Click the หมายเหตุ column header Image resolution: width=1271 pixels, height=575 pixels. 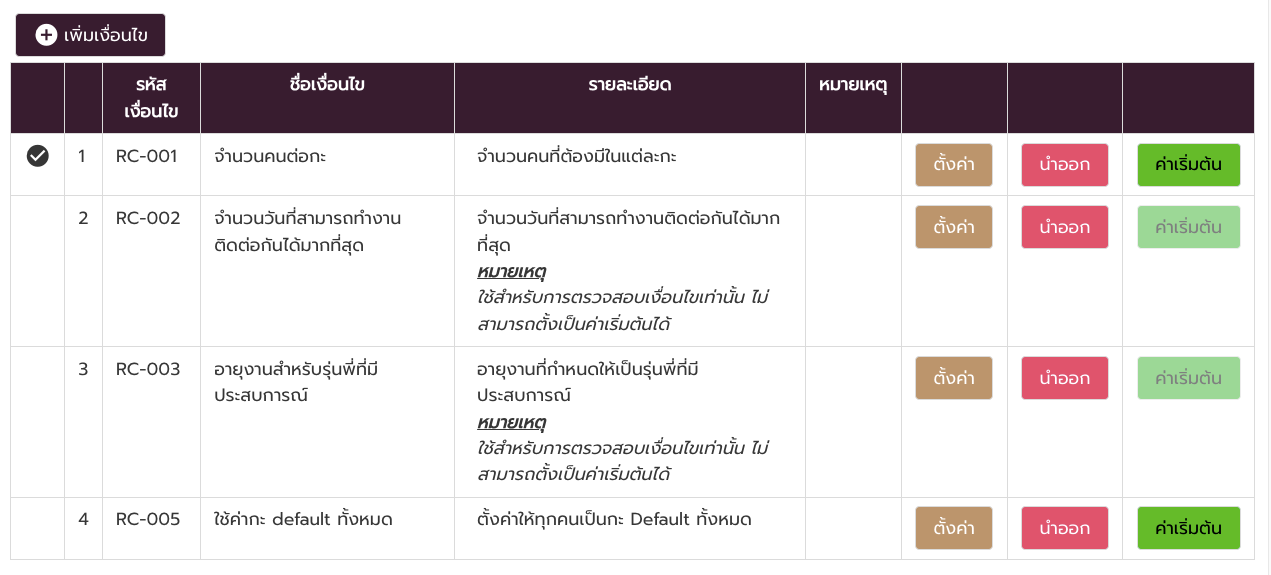click(853, 85)
